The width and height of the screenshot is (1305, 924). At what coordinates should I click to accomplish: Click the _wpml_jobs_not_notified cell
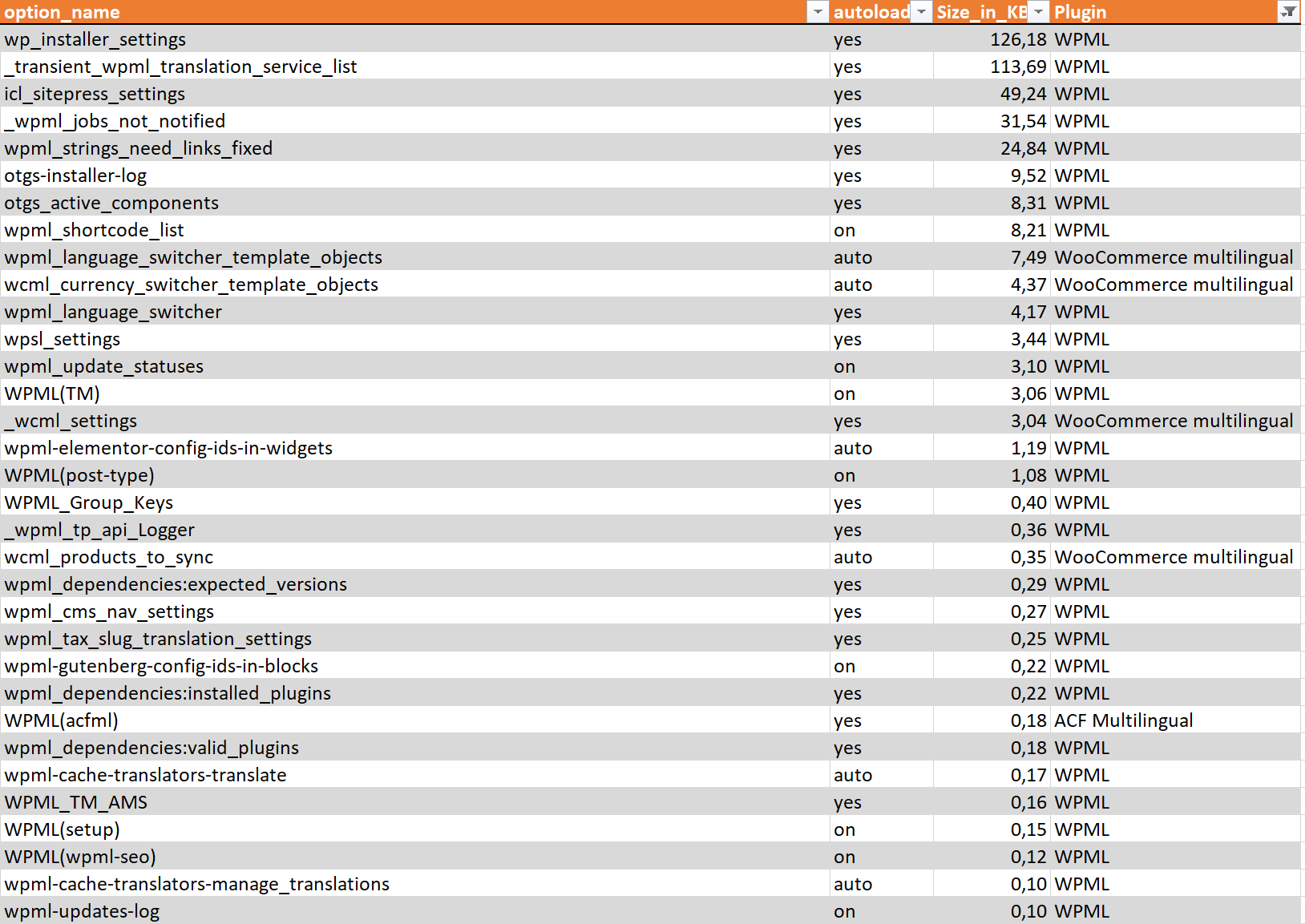point(415,121)
